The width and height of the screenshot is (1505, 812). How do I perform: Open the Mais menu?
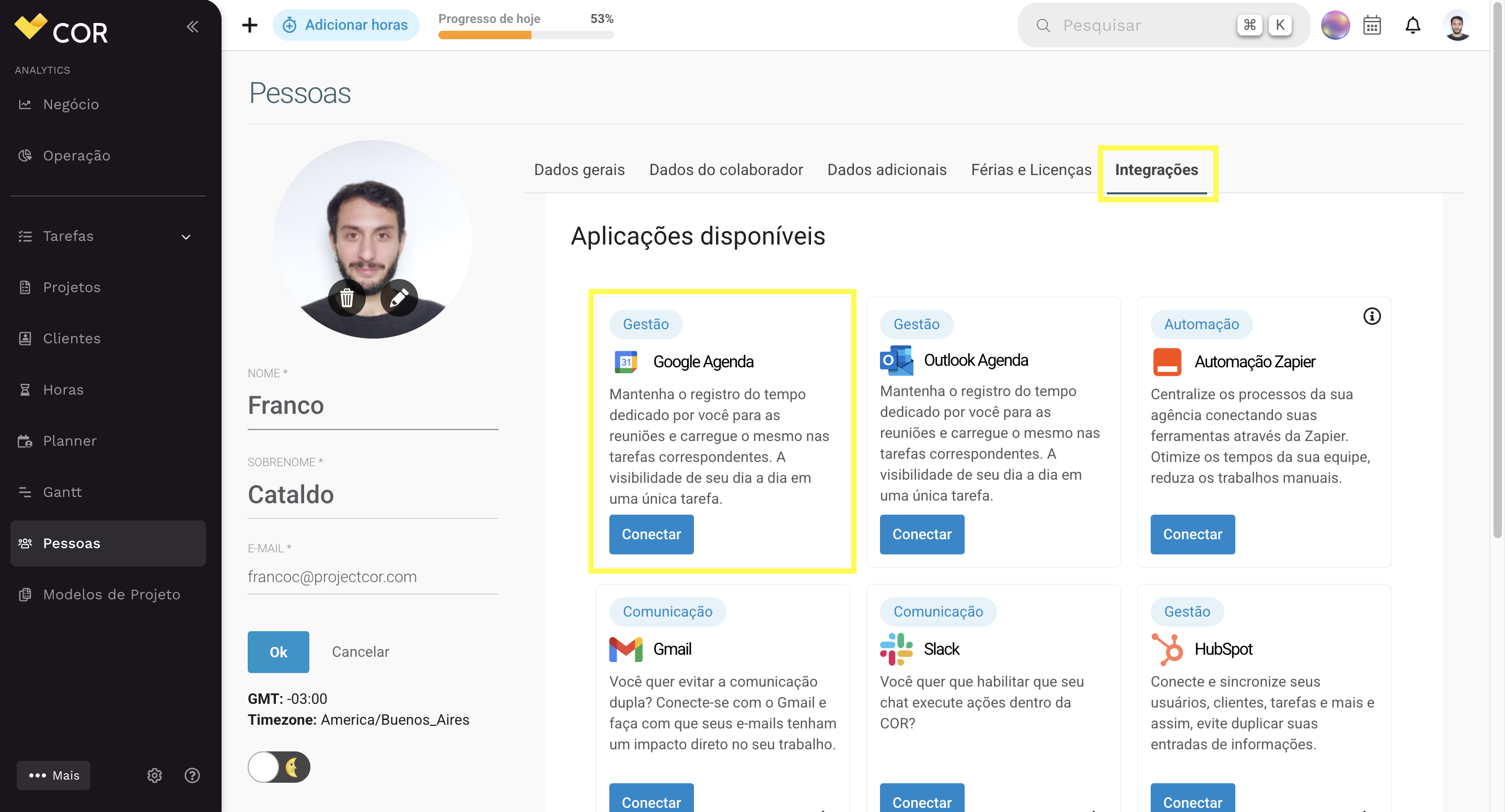pos(54,775)
